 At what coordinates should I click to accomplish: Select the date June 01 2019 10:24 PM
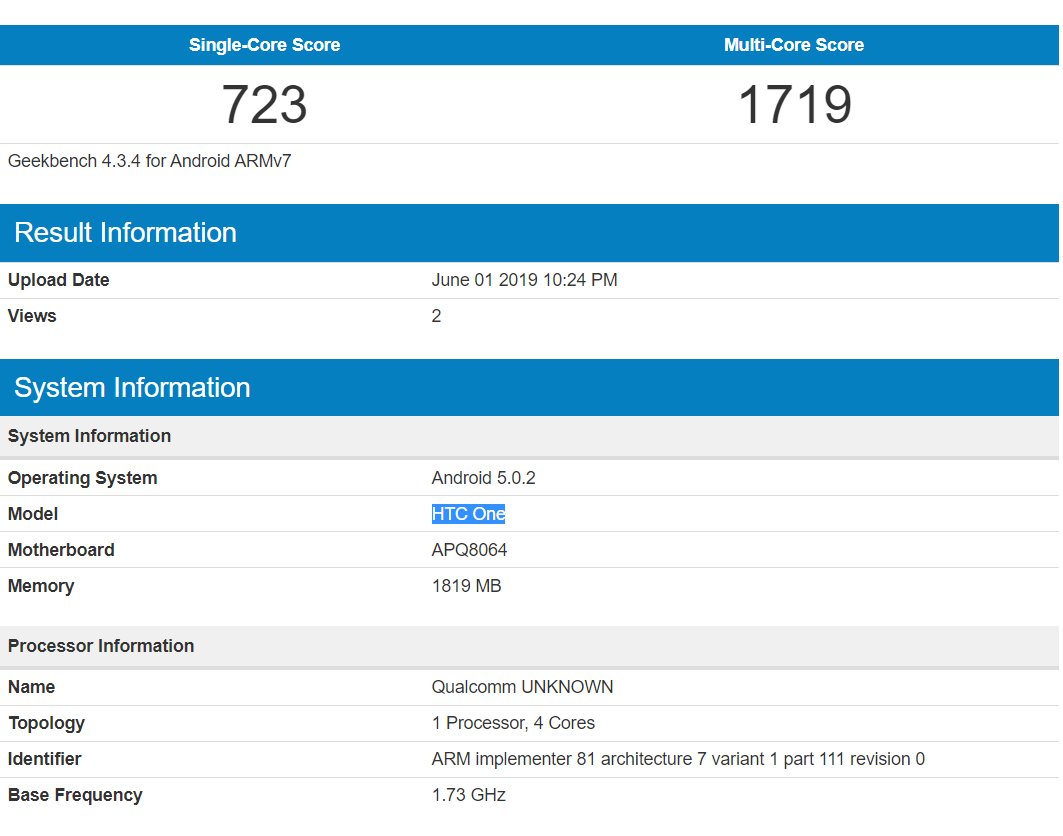(524, 280)
